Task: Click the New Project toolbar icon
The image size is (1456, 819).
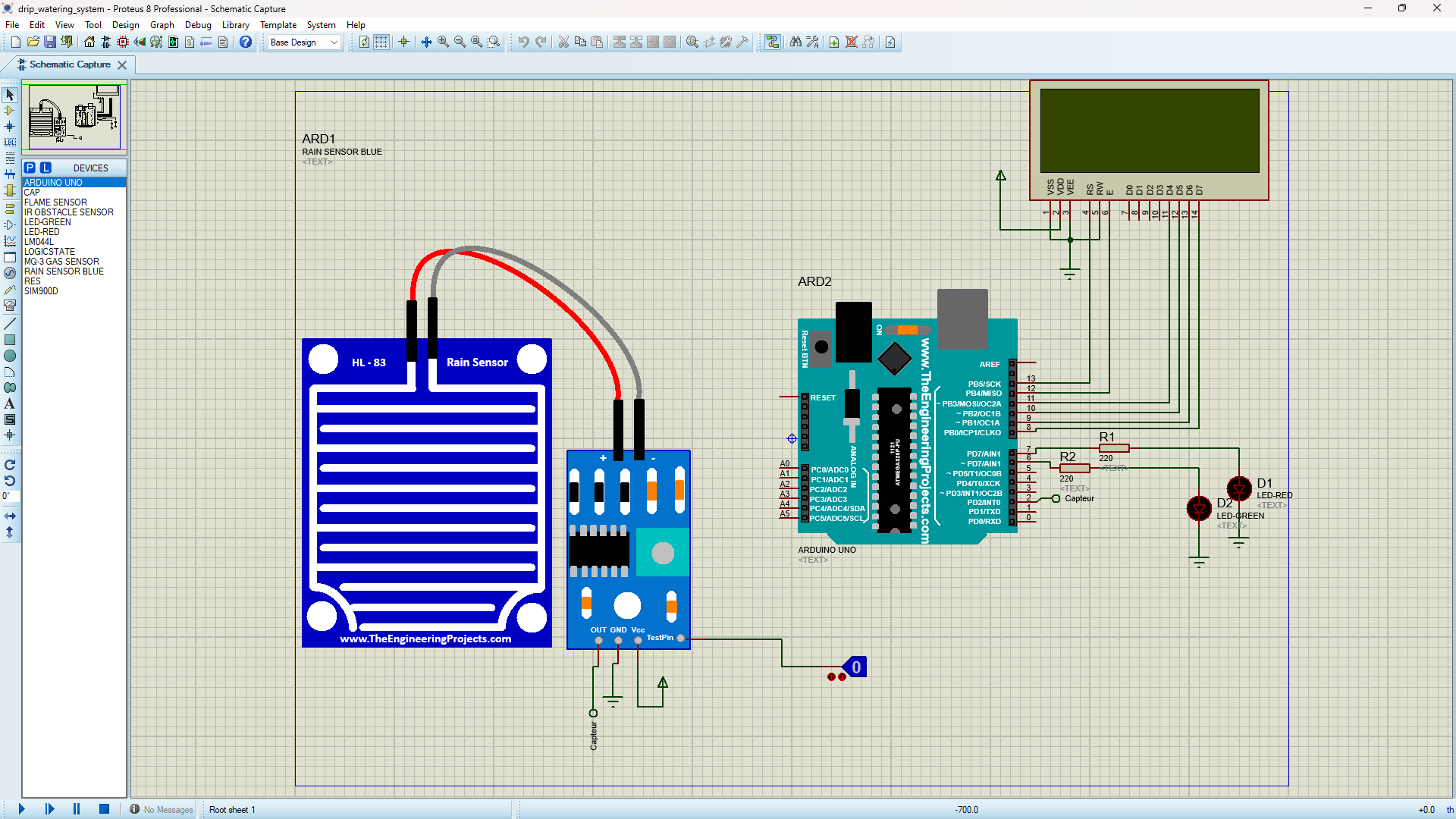Action: 15,42
